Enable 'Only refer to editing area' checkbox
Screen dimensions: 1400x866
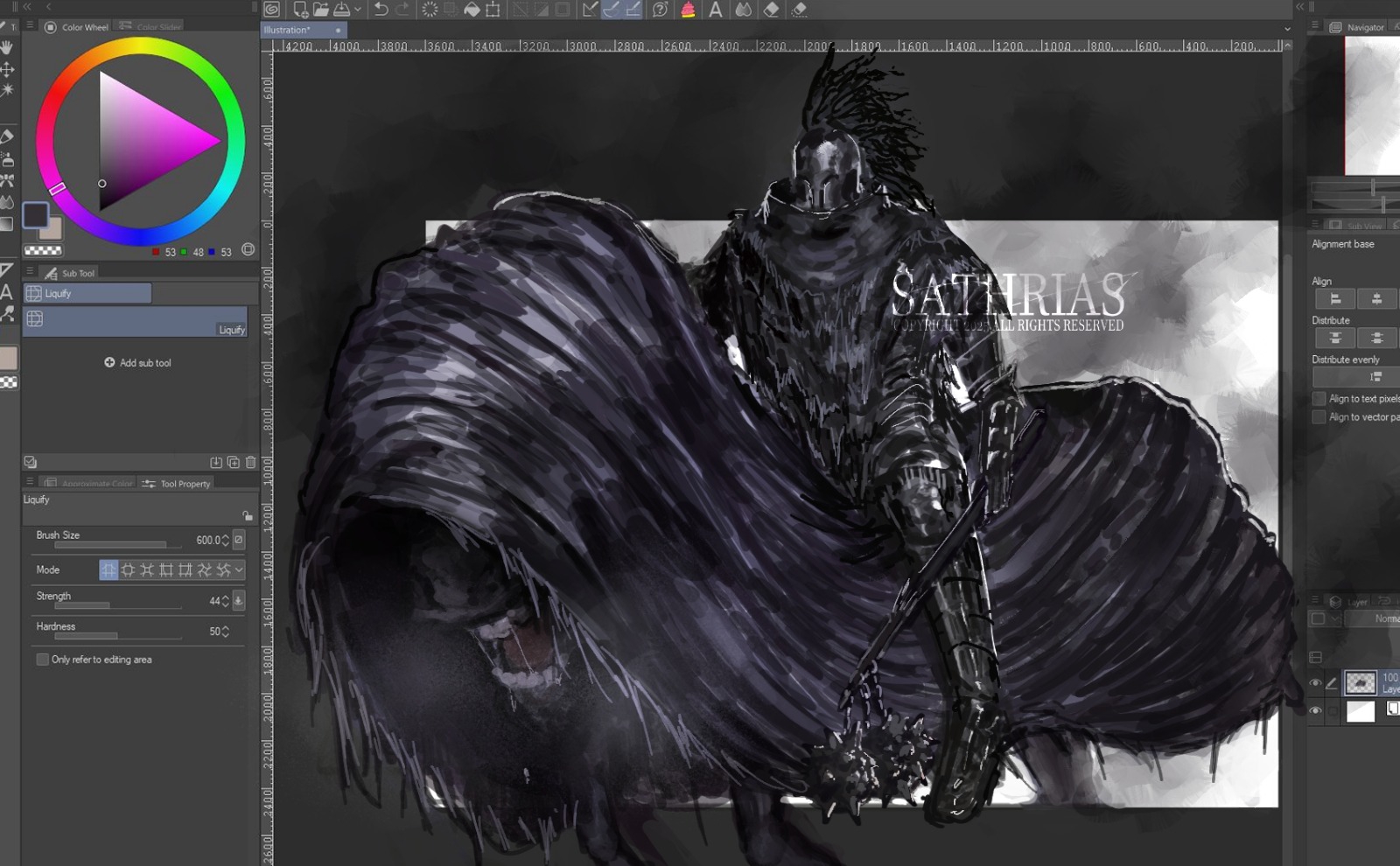click(43, 660)
